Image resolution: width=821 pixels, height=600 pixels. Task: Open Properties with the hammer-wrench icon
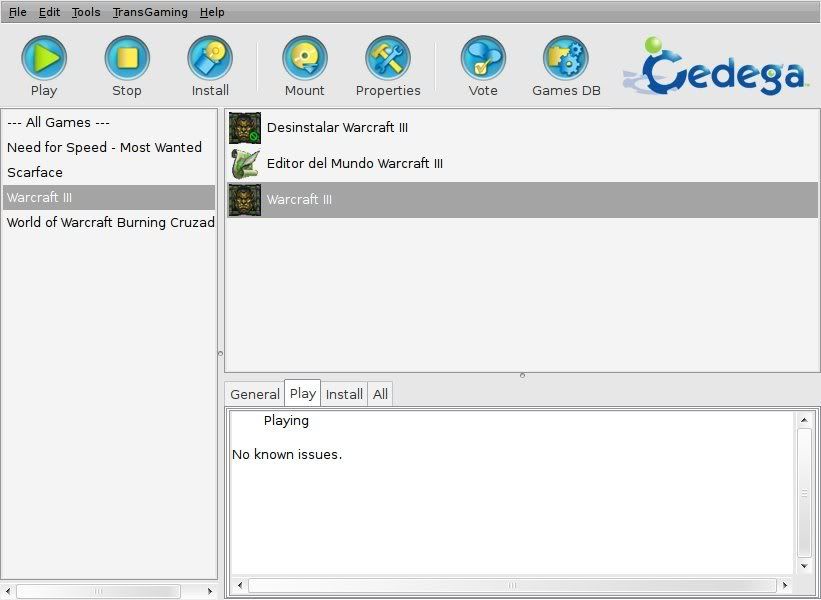tap(388, 58)
